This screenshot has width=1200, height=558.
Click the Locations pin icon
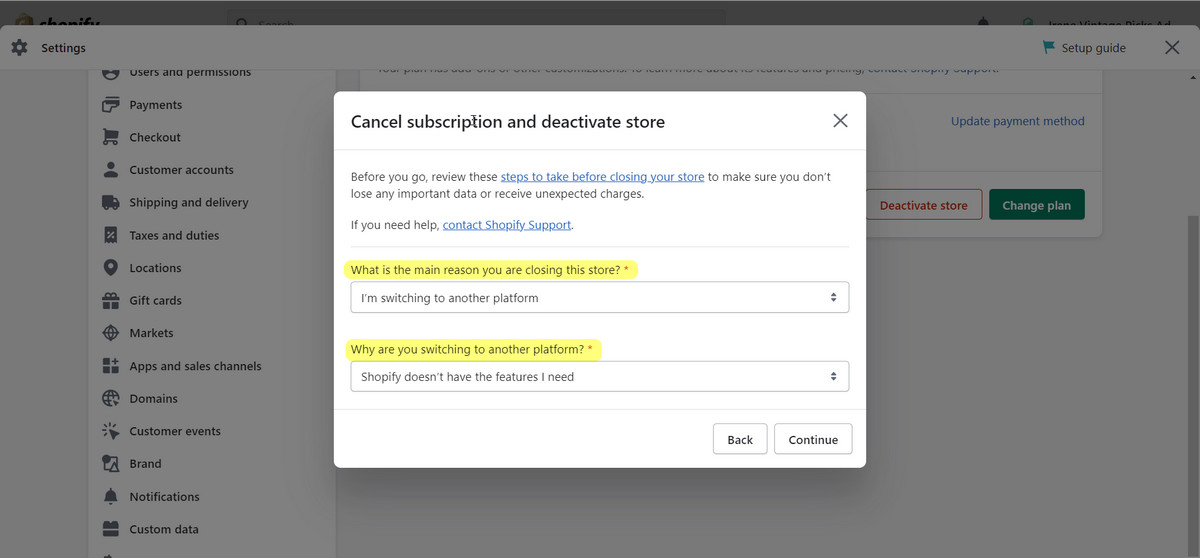(111, 268)
